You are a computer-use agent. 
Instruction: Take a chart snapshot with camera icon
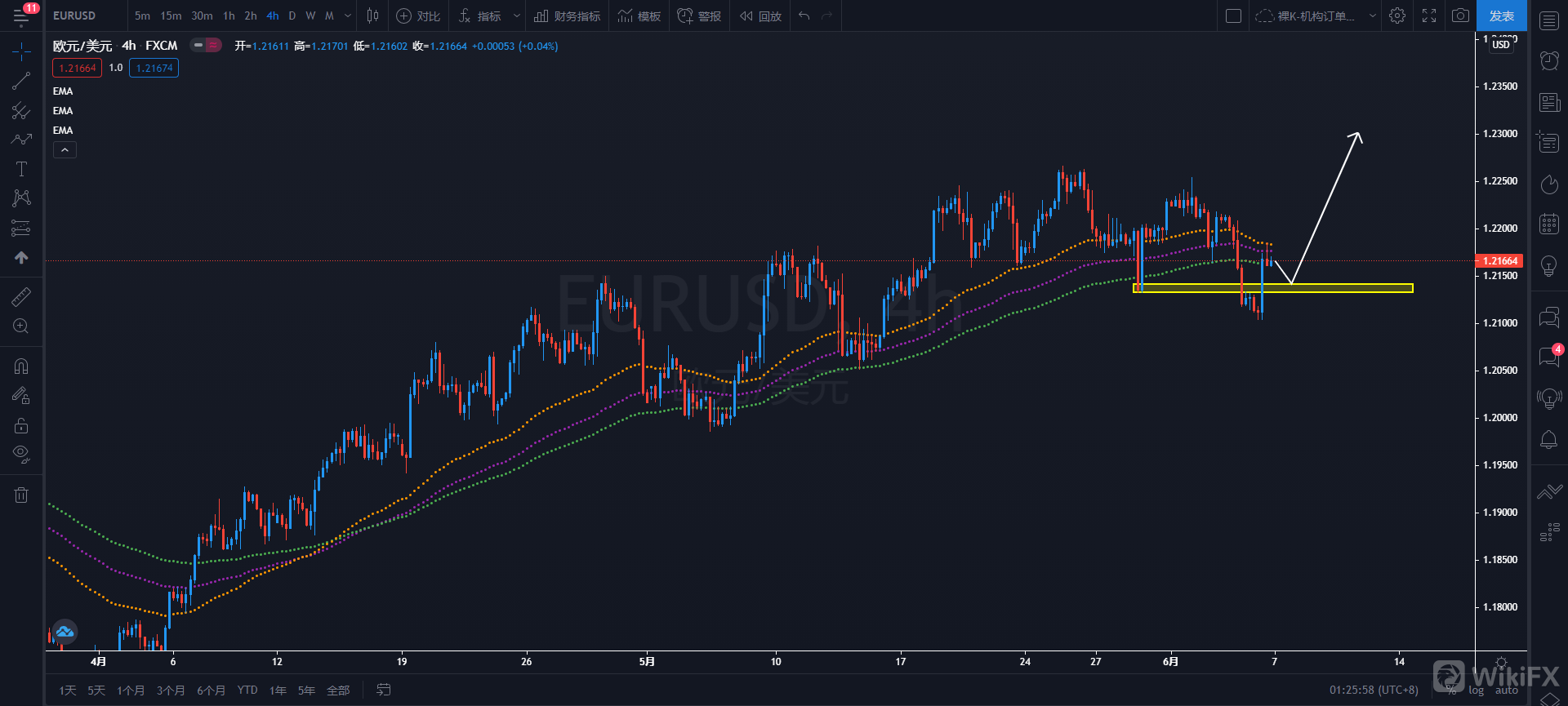(x=1460, y=16)
